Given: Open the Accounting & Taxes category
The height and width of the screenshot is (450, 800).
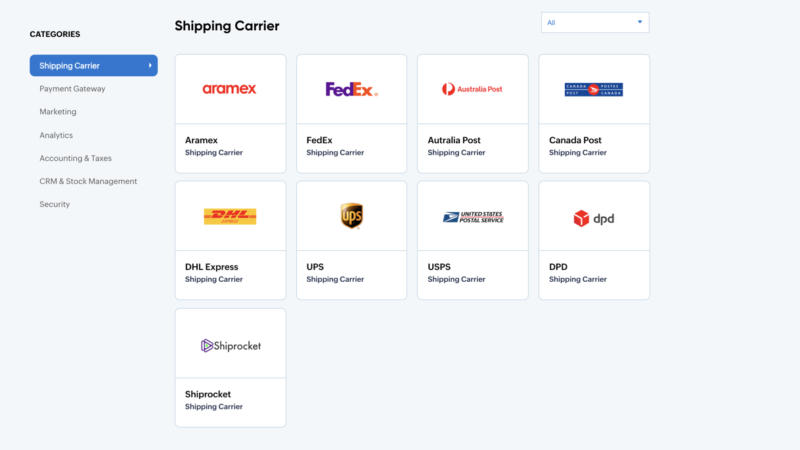Looking at the screenshot, I should pos(75,158).
